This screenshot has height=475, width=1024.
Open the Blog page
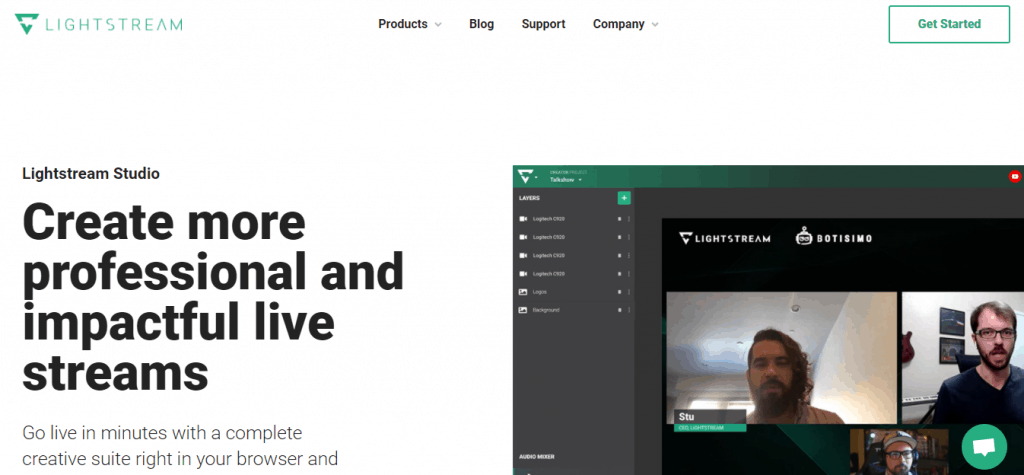(481, 24)
